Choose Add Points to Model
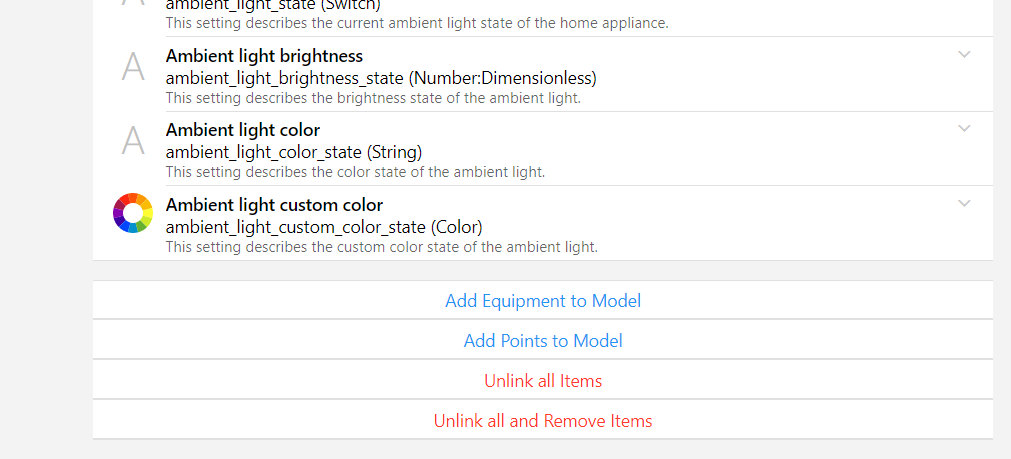The height and width of the screenshot is (459, 1011). [x=543, y=341]
